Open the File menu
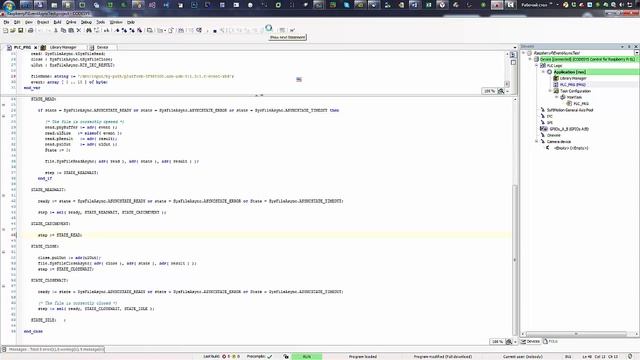Image resolution: width=640 pixels, height=360 pixels. [6, 22]
